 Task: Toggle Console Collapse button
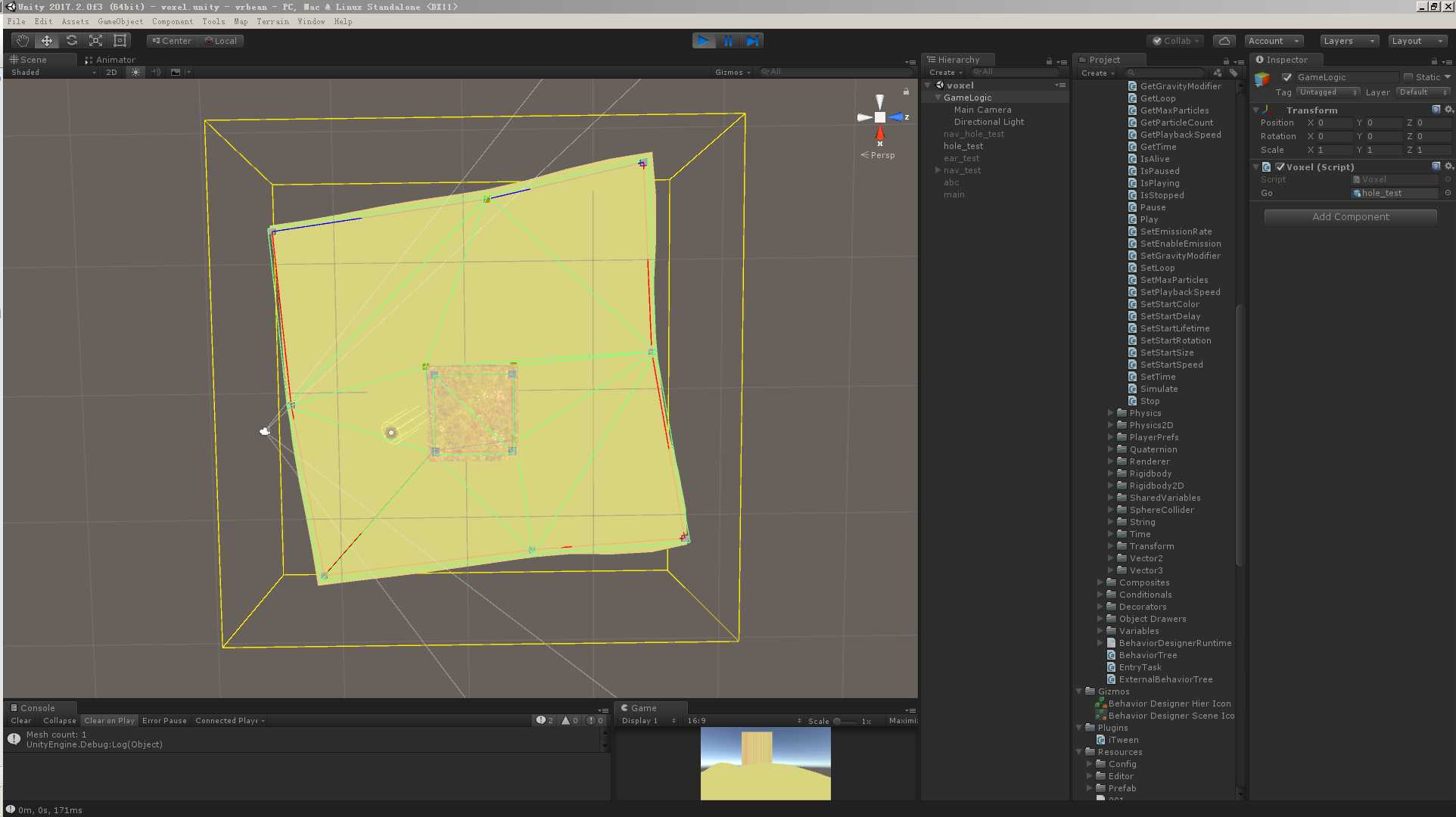pos(59,721)
